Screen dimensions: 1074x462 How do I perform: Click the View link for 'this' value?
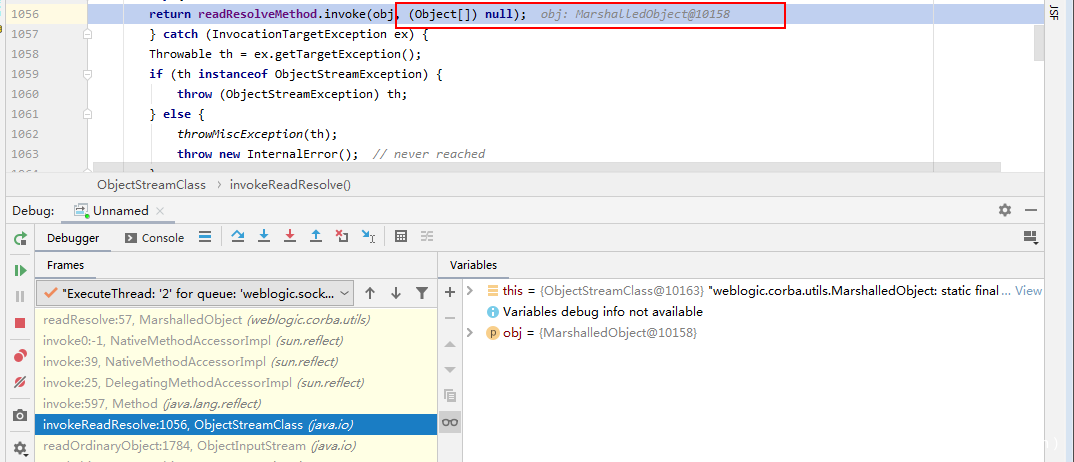click(1028, 291)
